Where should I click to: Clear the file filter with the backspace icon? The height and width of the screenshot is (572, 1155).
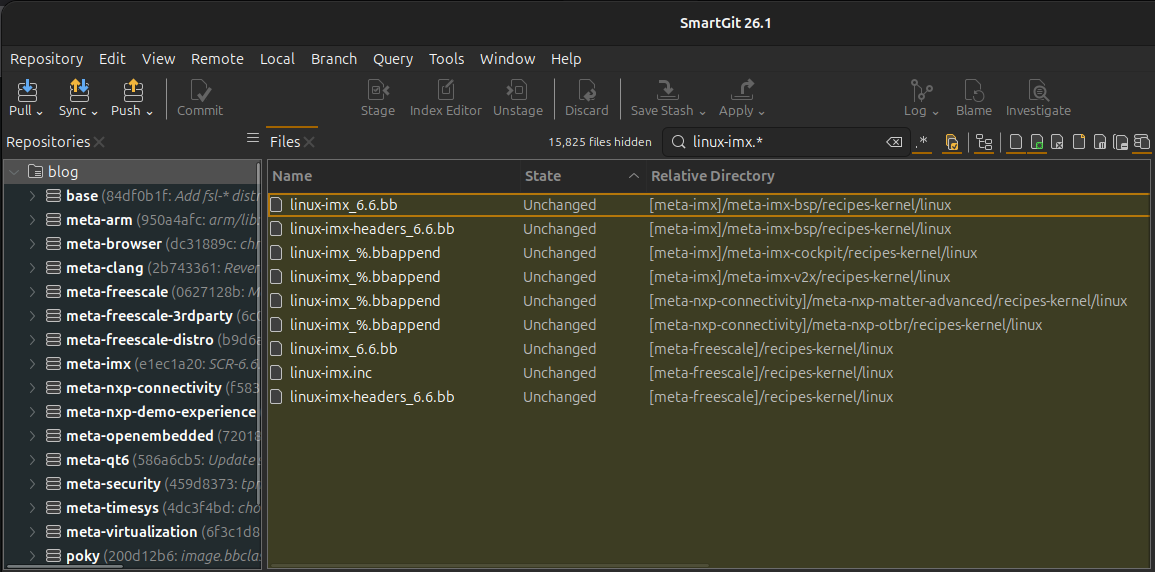click(894, 142)
